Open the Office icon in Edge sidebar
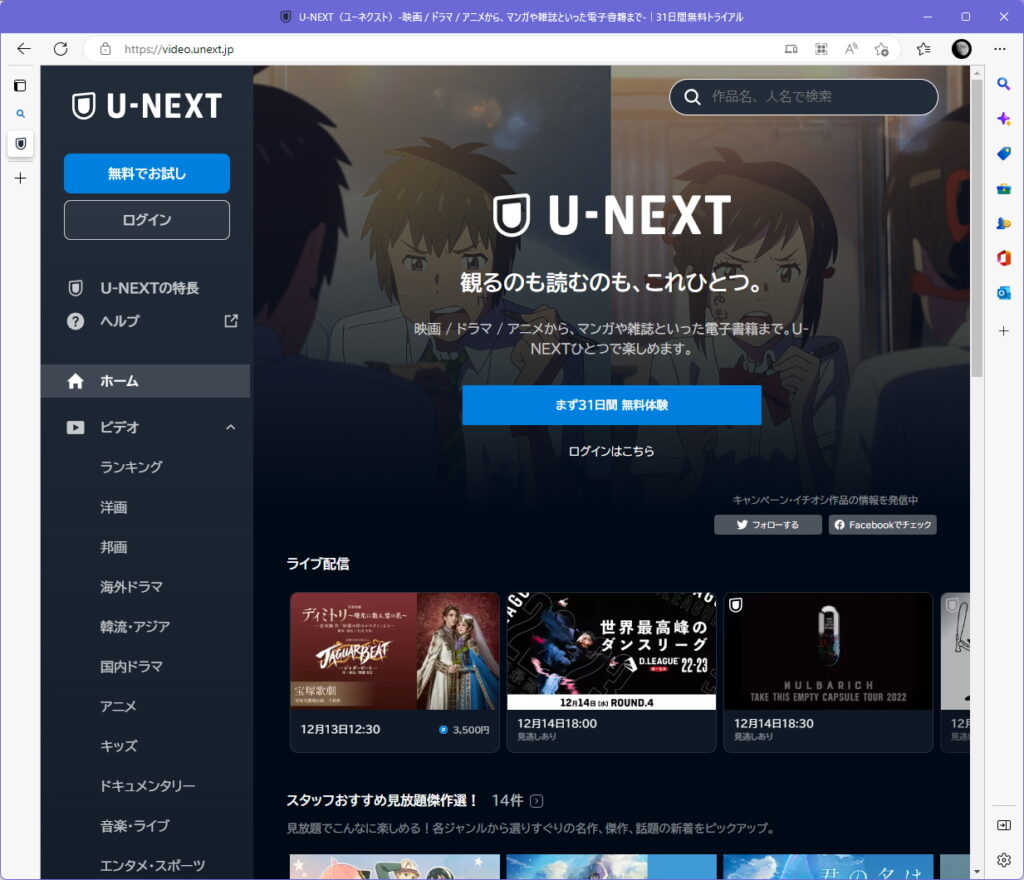 click(x=1004, y=258)
